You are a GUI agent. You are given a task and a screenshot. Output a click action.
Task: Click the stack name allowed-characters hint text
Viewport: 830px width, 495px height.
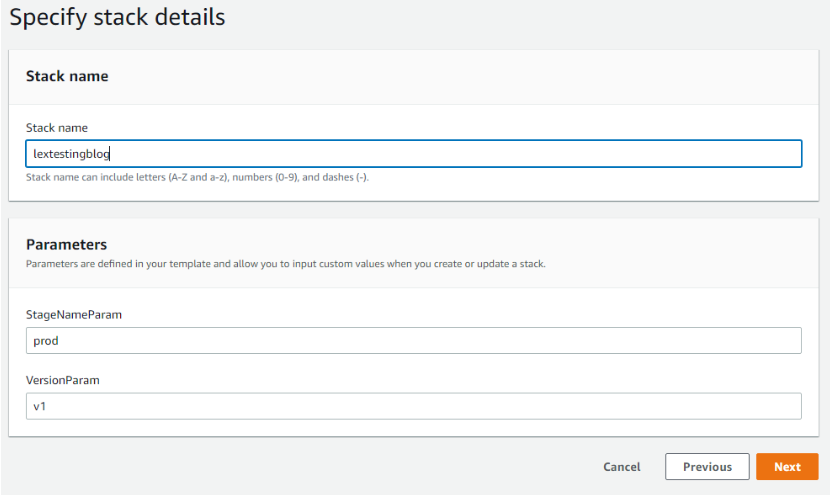[x=197, y=177]
